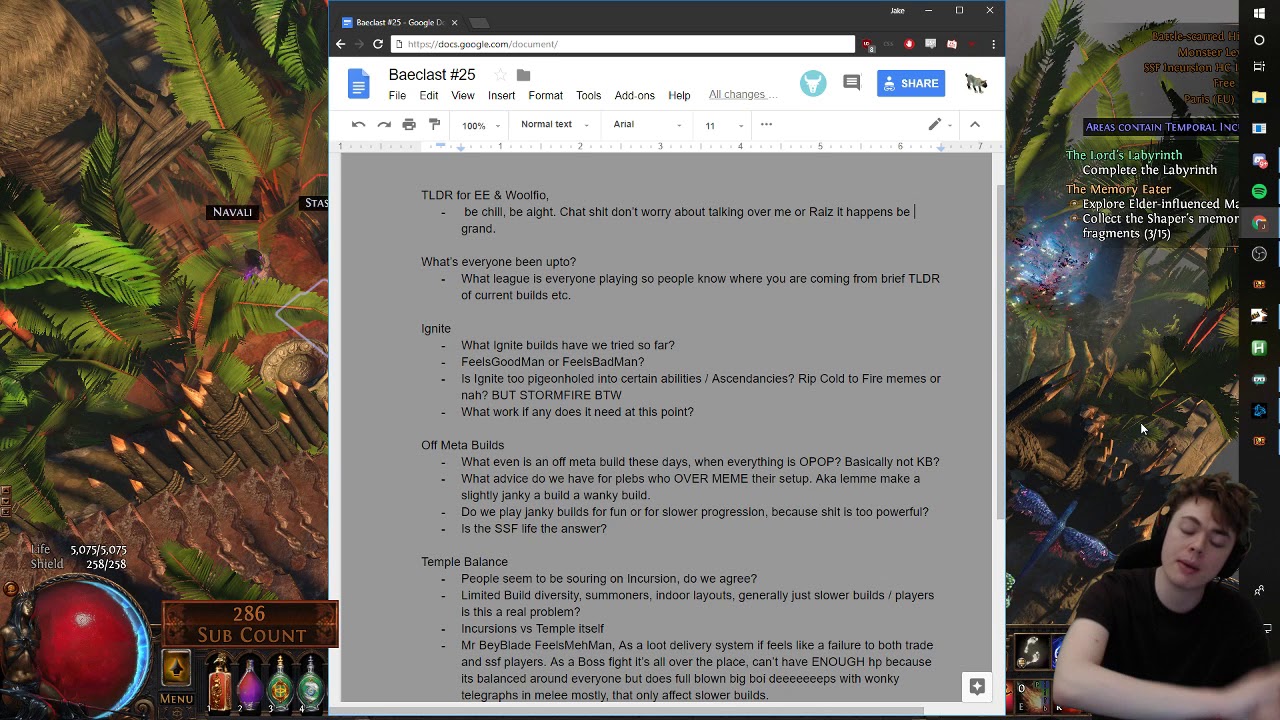Open Discord from the taskbar
1280x720 pixels.
(1259, 161)
